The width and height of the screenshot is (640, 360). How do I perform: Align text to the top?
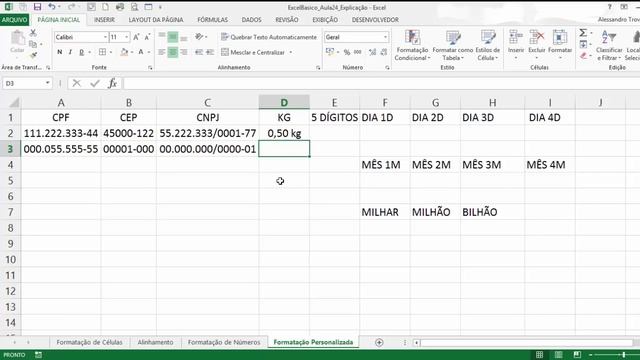click(162, 37)
